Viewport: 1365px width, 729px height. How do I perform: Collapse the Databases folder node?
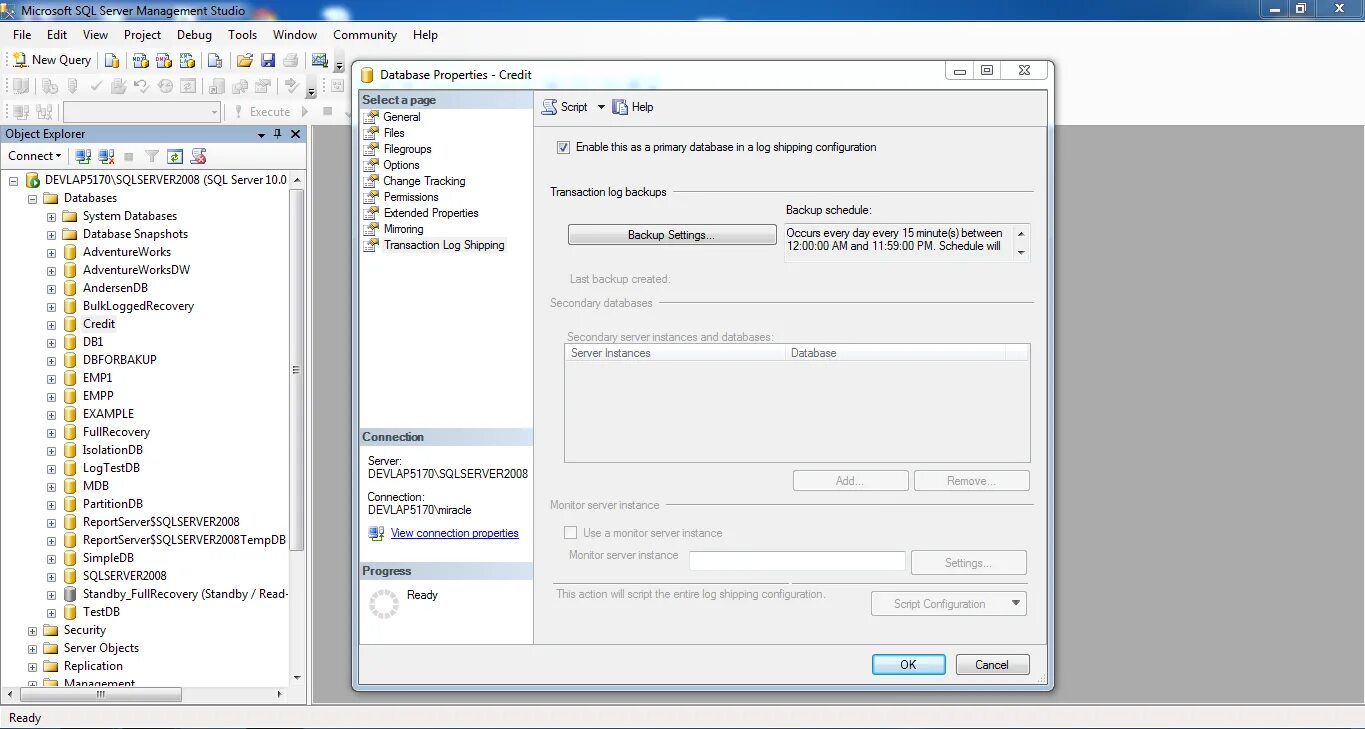click(x=32, y=198)
